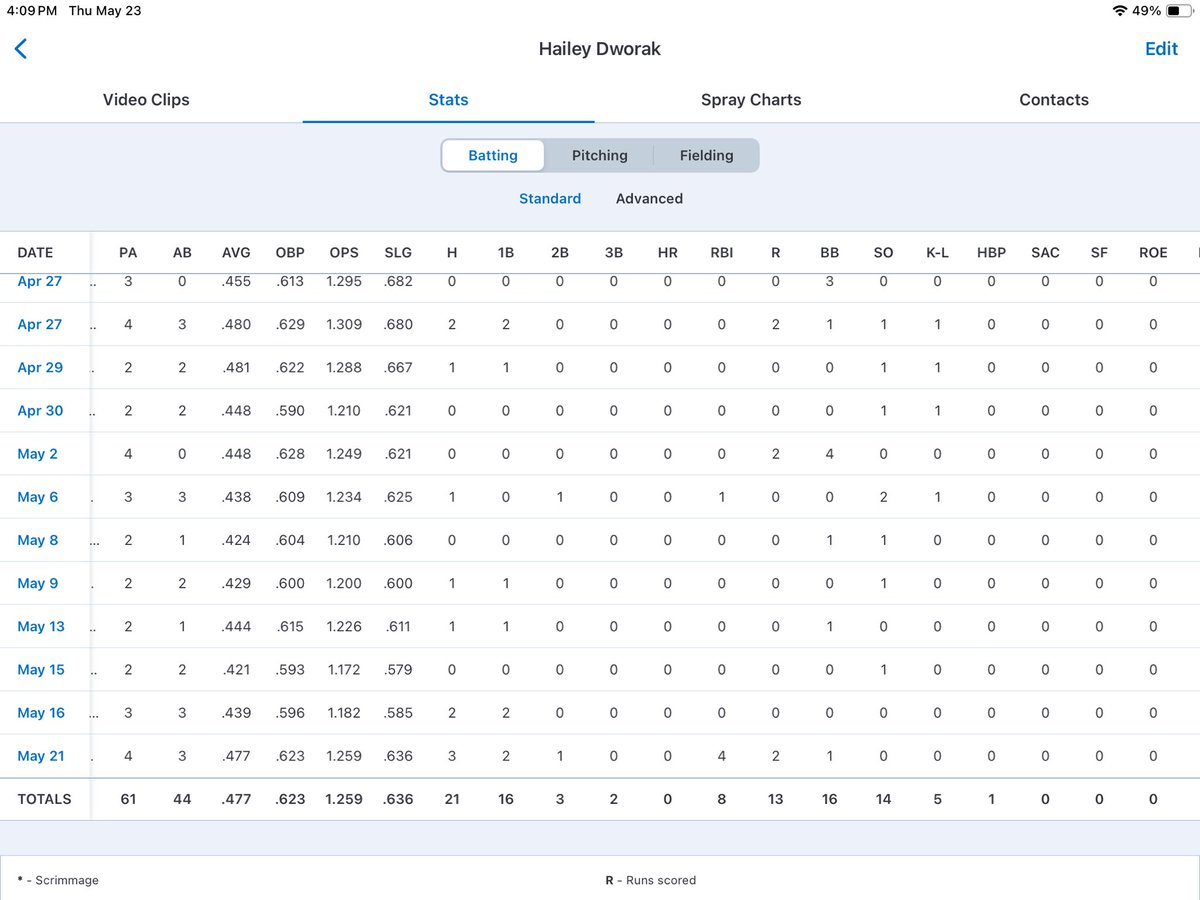The height and width of the screenshot is (900, 1200).
Task: Open the May 21 game link
Action: click(41, 756)
